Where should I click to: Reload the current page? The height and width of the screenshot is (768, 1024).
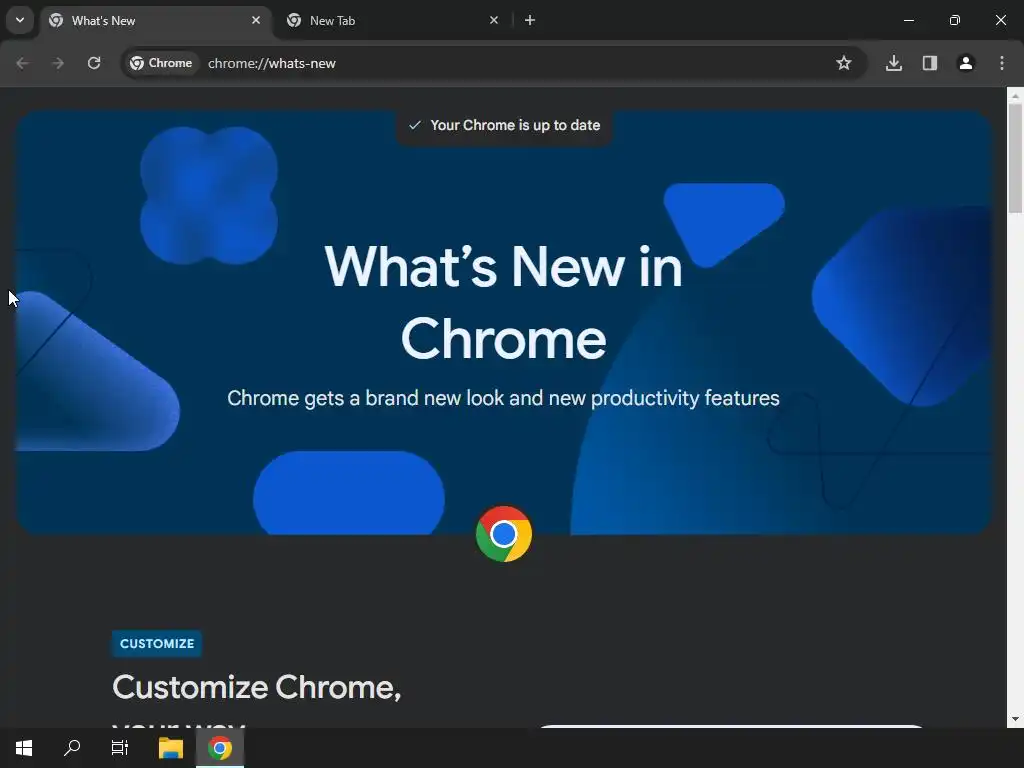[94, 63]
